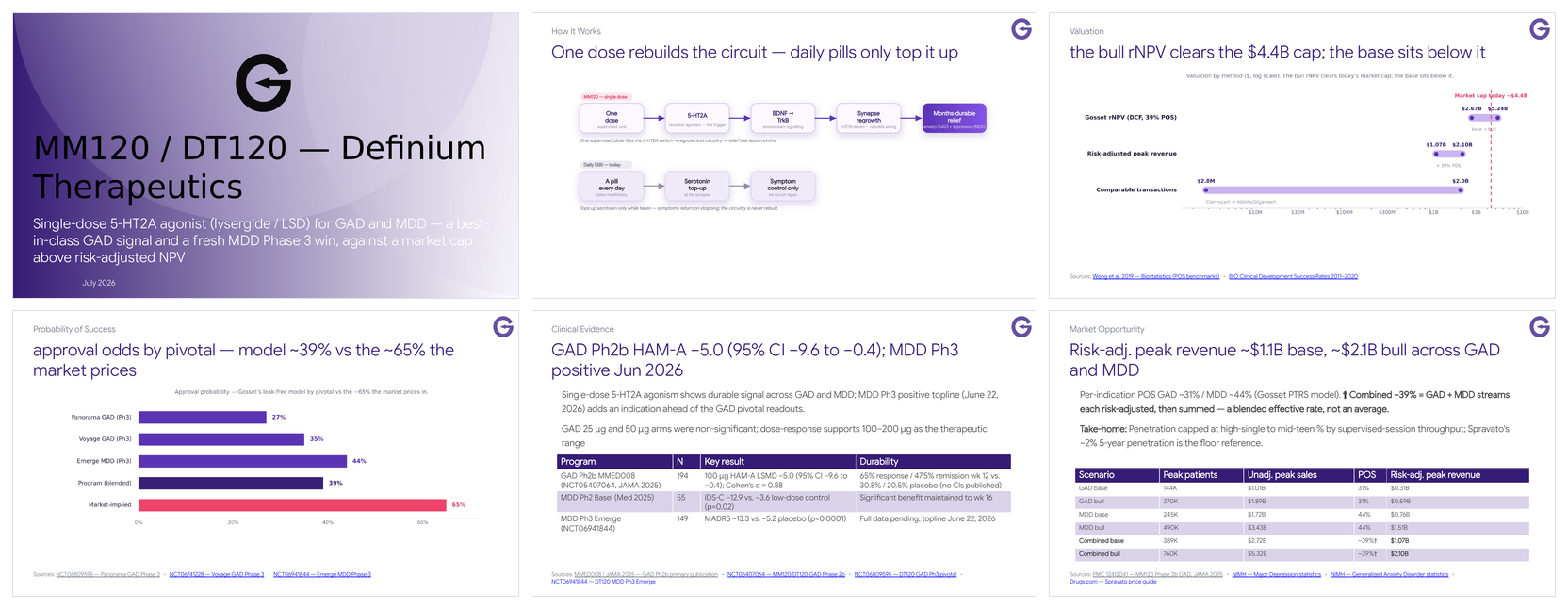This screenshot has height=609, width=1568.
Task: Open the NCT05407064 MM120/DT120 GAD Phase 2b link
Action: 786,574
